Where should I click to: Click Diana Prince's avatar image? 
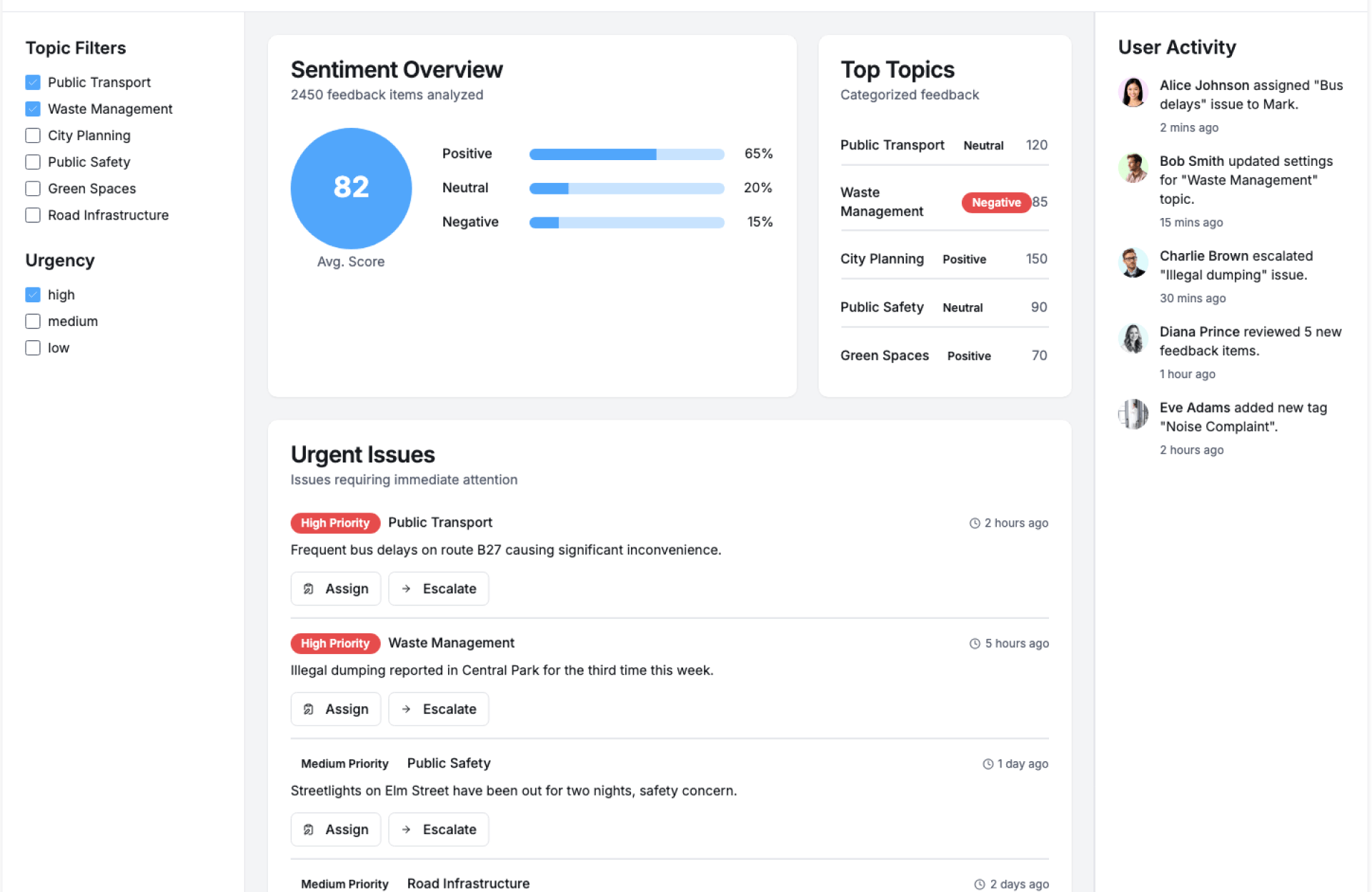pyautogui.click(x=1133, y=339)
